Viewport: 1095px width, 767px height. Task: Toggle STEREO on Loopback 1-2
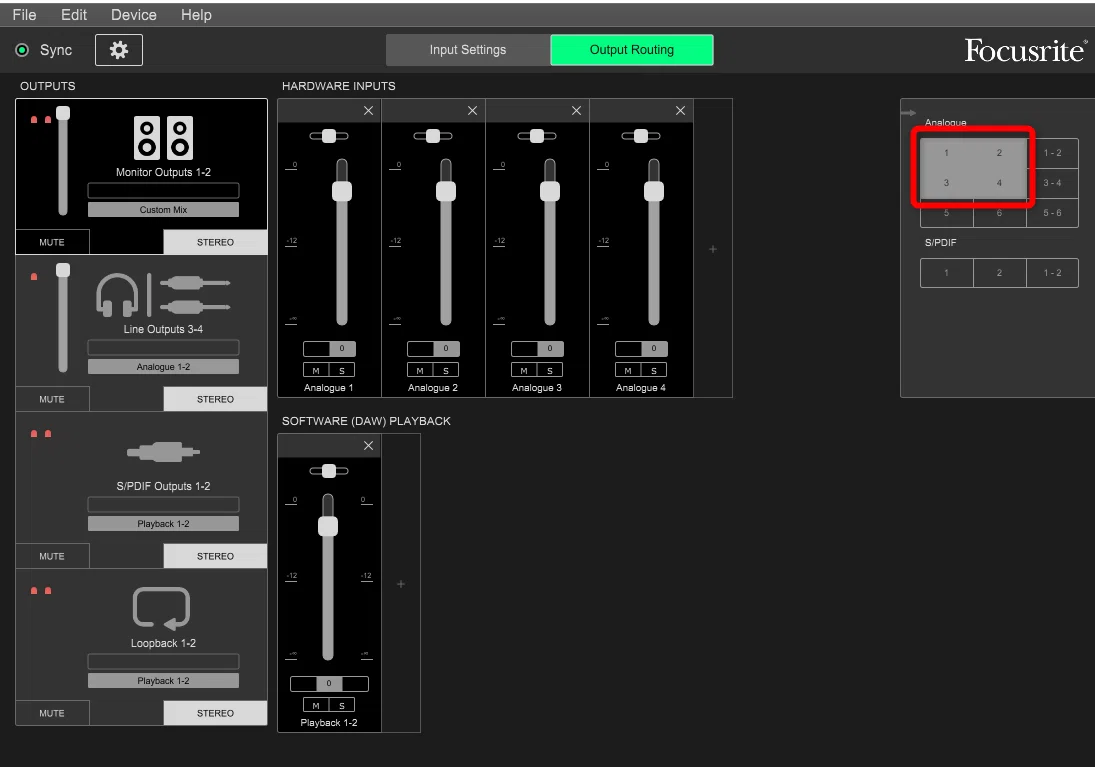[215, 713]
